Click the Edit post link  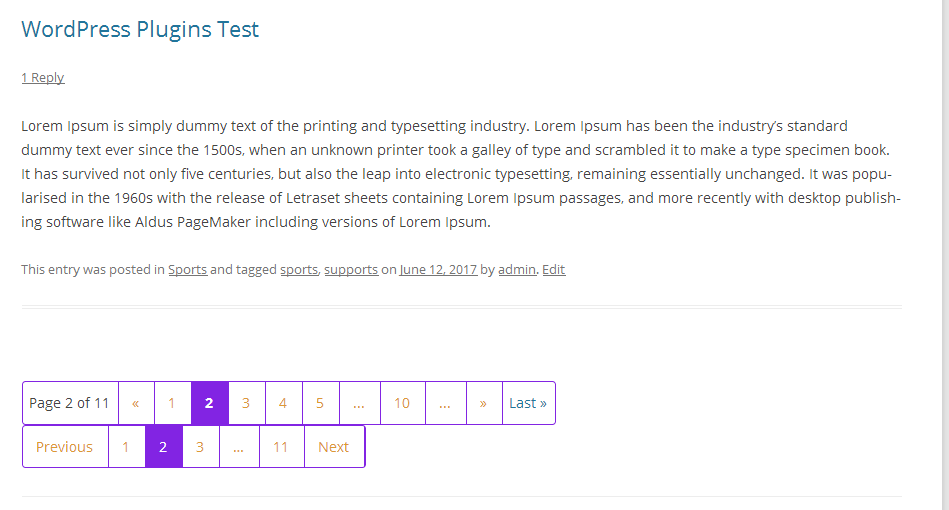tap(553, 269)
